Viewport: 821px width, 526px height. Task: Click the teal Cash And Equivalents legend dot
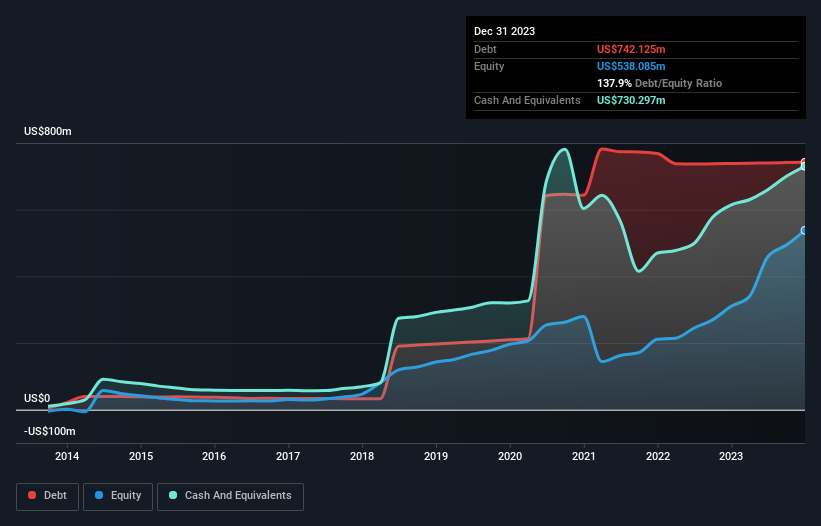point(173,495)
